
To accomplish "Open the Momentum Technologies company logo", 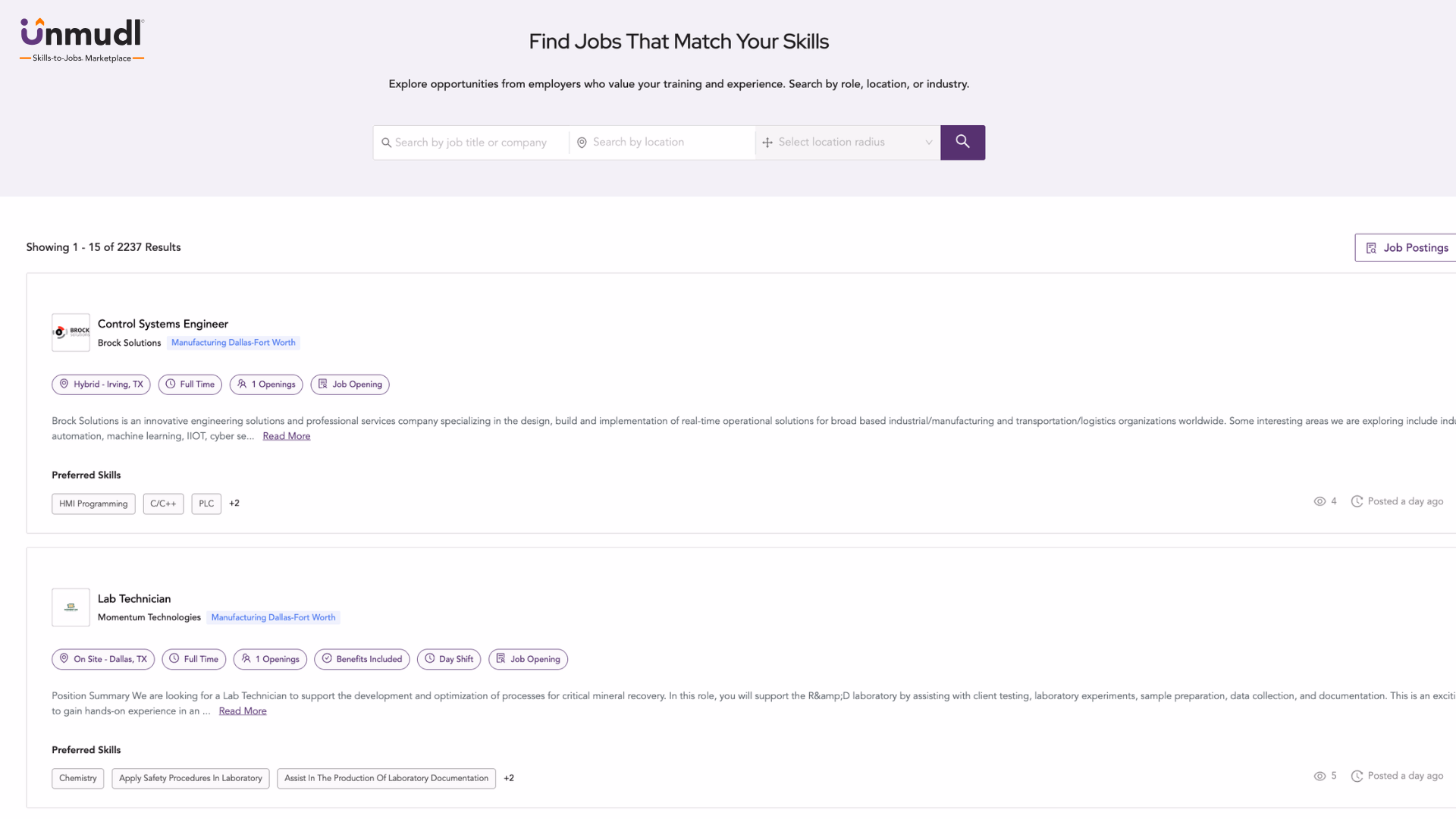I will pyautogui.click(x=71, y=607).
